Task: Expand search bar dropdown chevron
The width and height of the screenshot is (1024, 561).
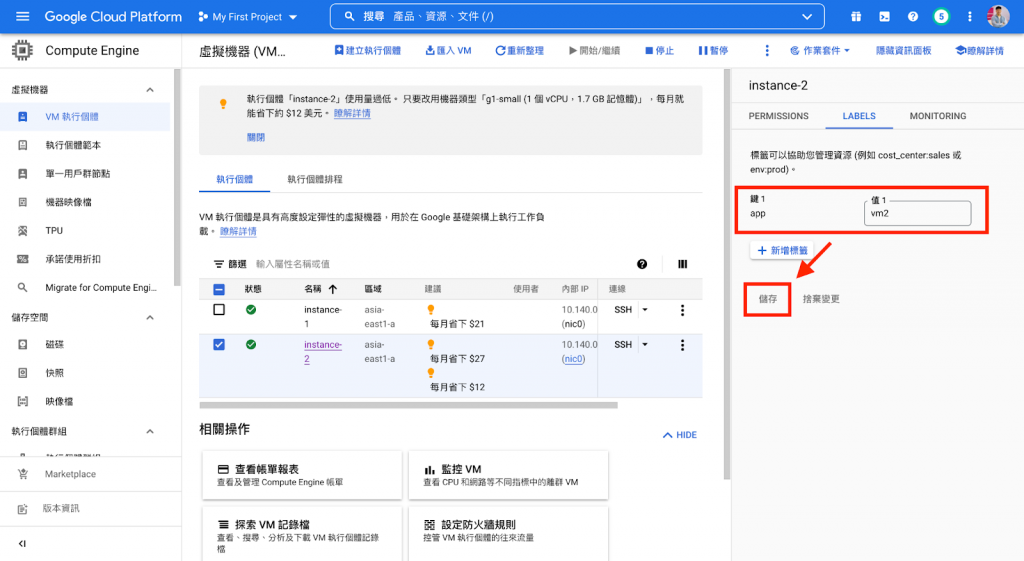Action: 807,16
